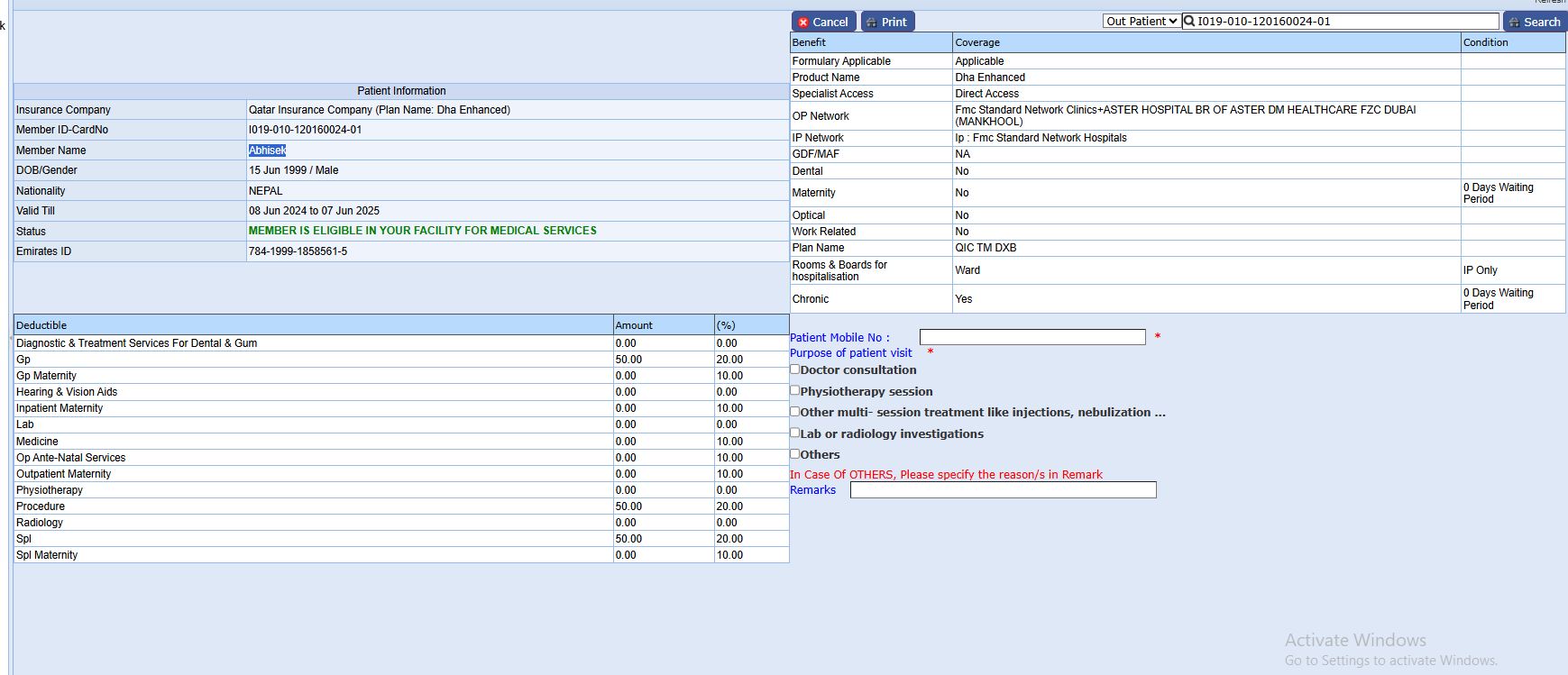Click into the Remarks text box
This screenshot has height=675, width=1568.
(x=1003, y=489)
